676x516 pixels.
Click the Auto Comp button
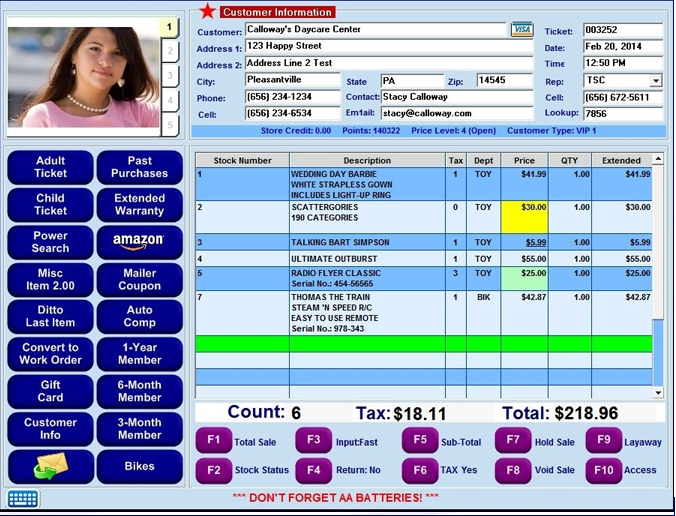coord(140,317)
